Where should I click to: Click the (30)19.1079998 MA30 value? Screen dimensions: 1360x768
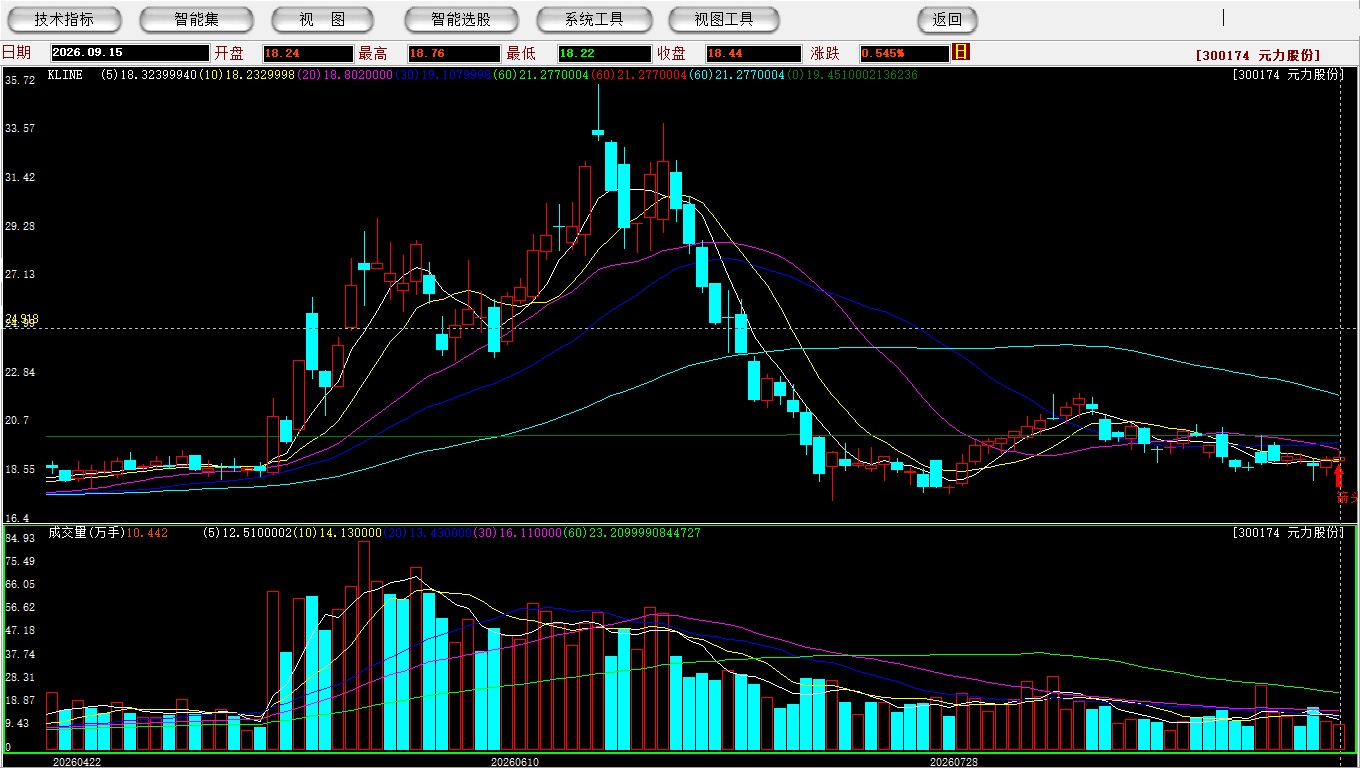coord(441,74)
